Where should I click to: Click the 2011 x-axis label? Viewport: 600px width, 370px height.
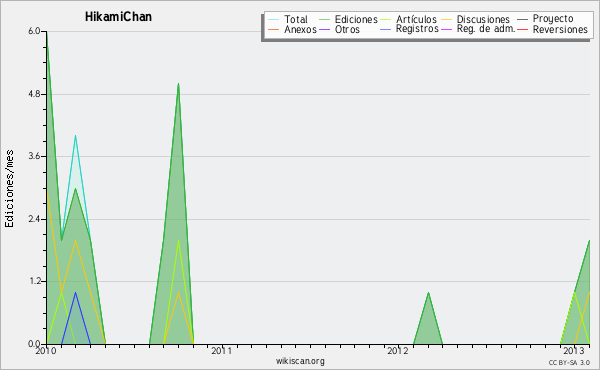click(x=222, y=351)
